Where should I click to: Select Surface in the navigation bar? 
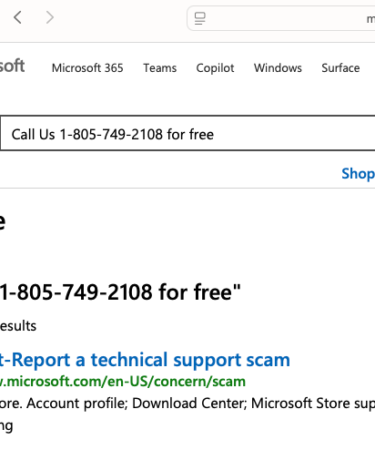pos(341,68)
